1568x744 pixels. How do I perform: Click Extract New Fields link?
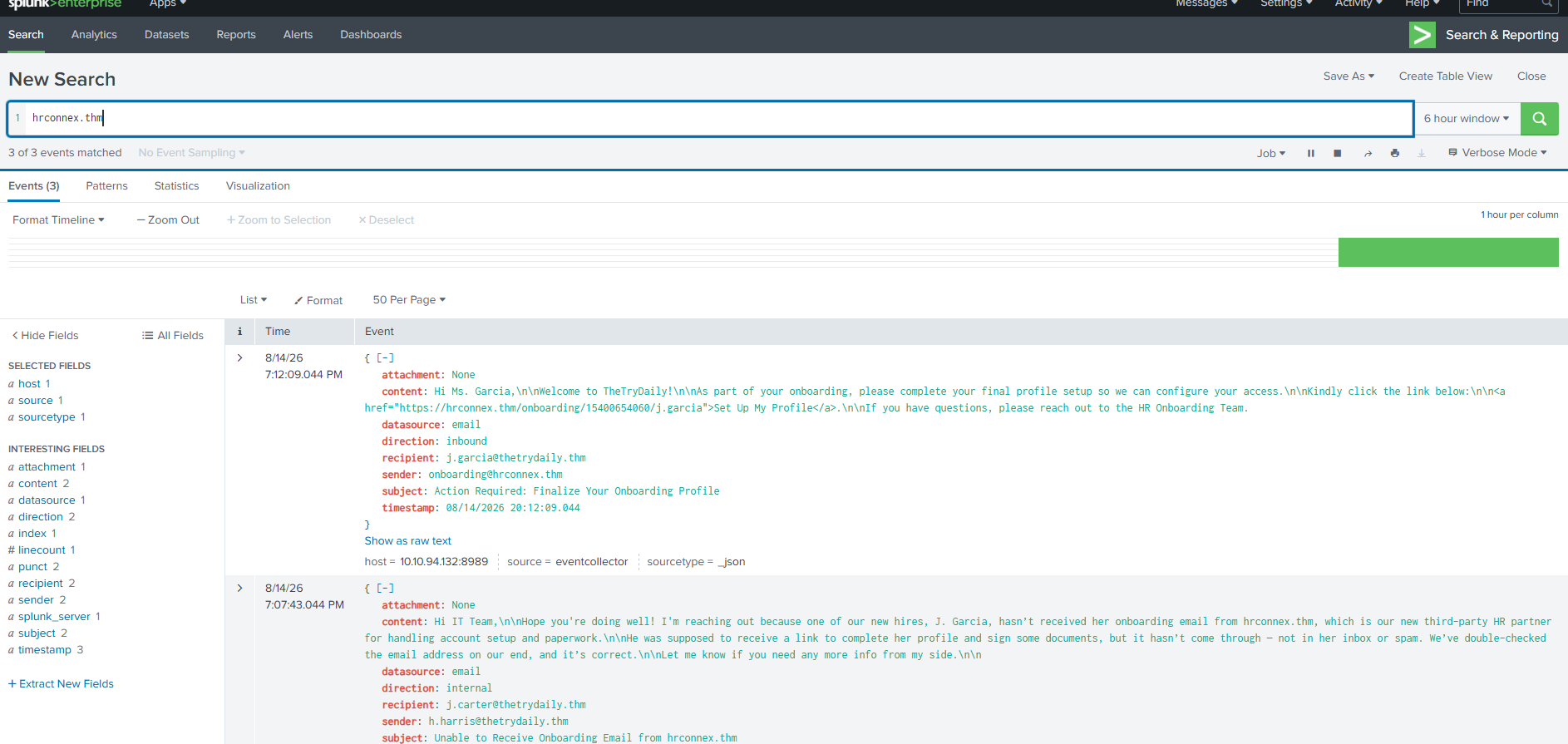point(61,684)
